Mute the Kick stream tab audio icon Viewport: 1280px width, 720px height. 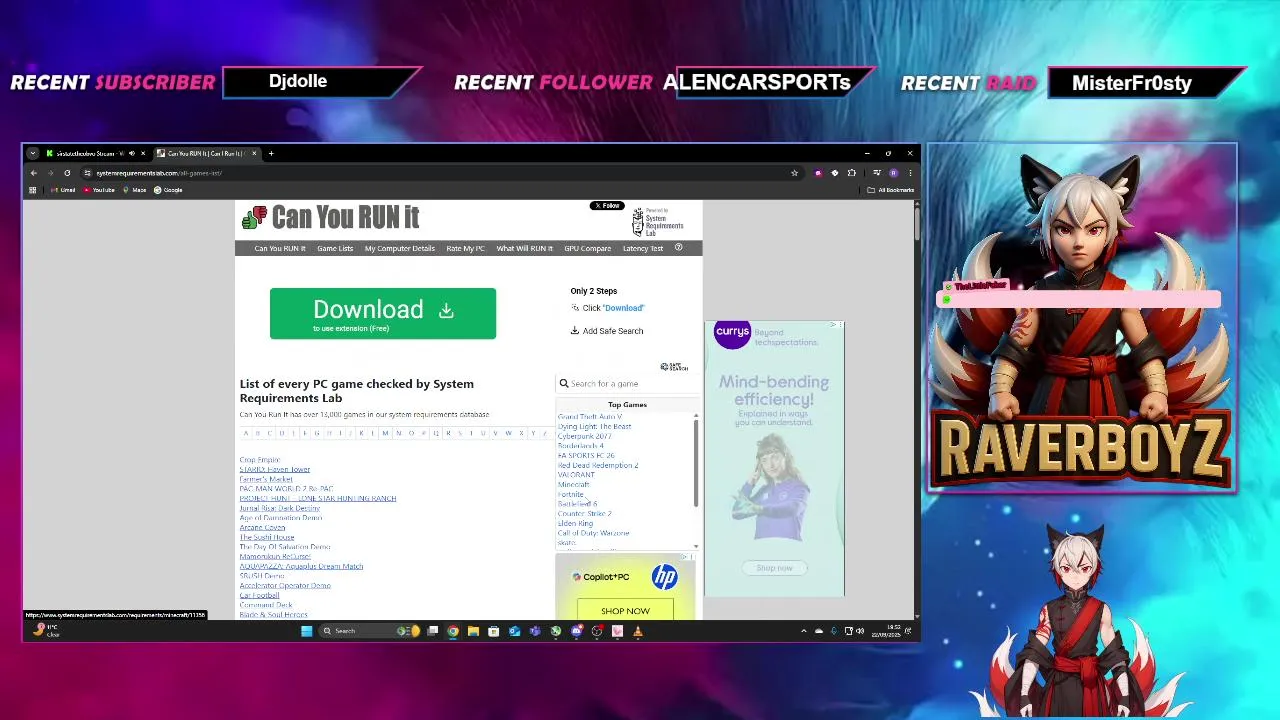pyautogui.click(x=131, y=153)
